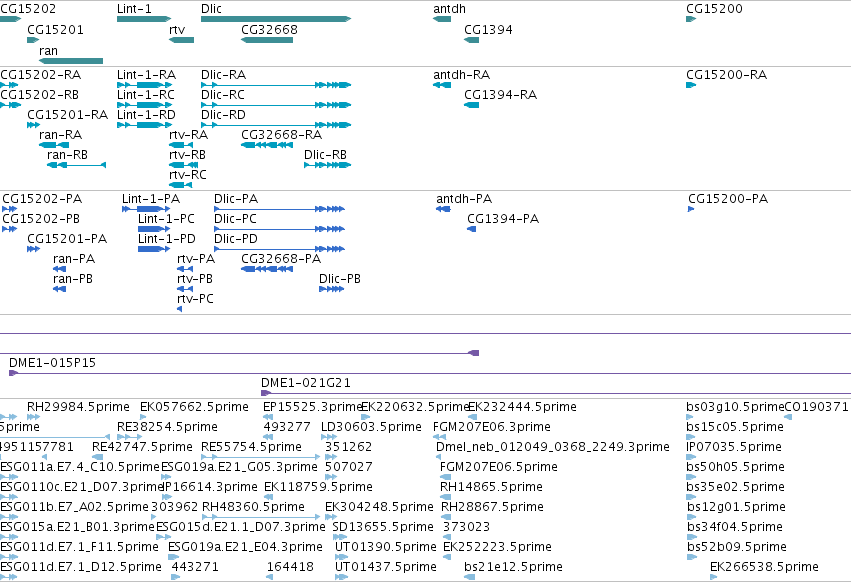Select the Dlic-PA protein feature
The image size is (851, 582).
279,209
